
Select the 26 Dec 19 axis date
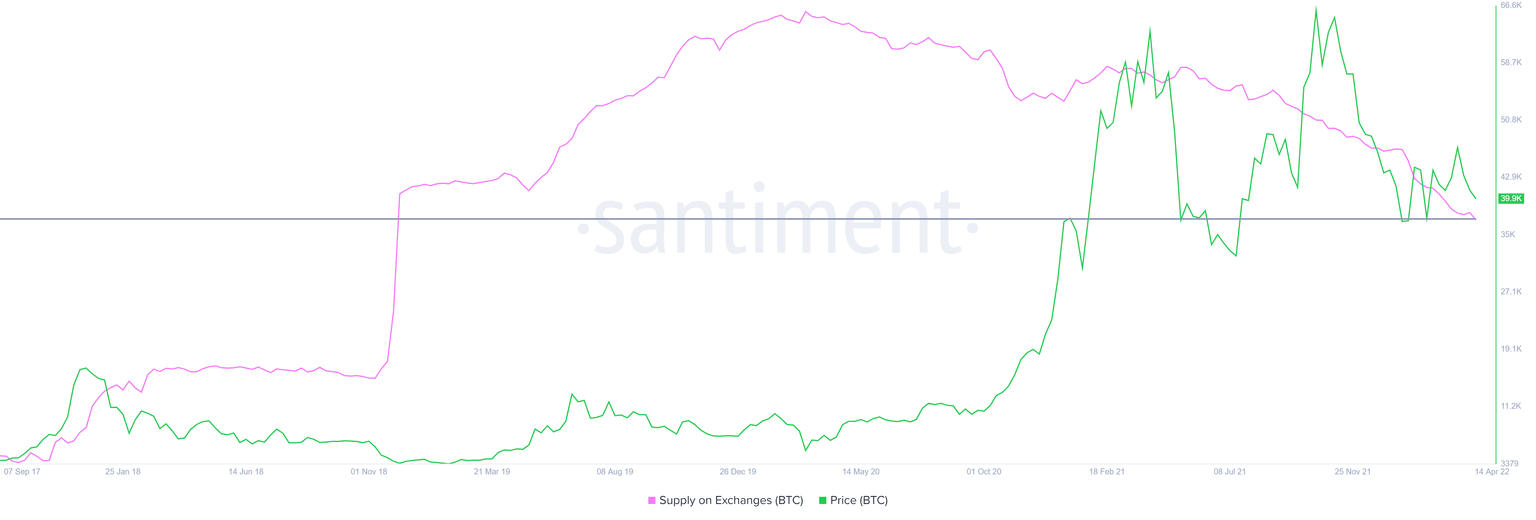[738, 471]
